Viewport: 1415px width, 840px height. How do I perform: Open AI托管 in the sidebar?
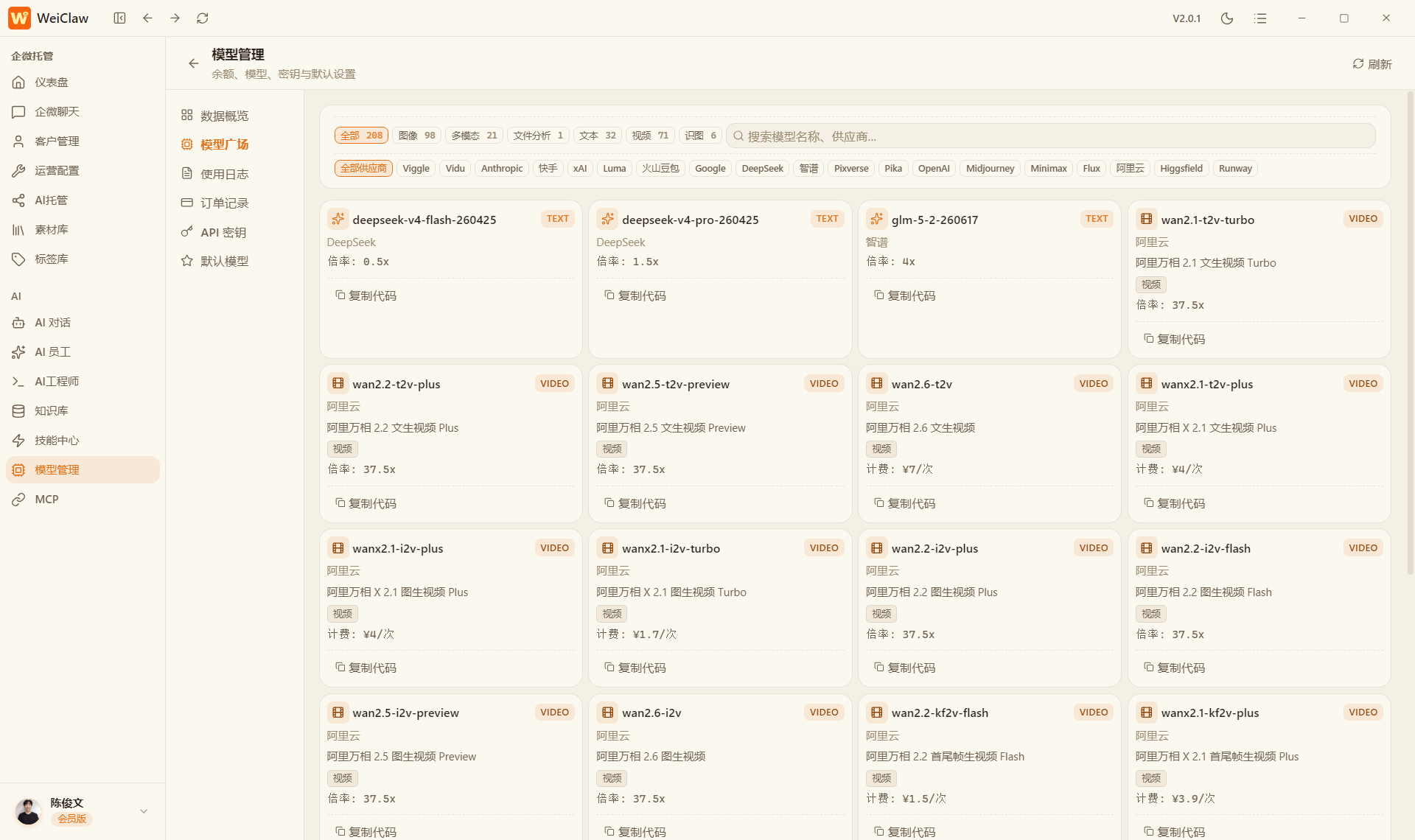tap(83, 200)
